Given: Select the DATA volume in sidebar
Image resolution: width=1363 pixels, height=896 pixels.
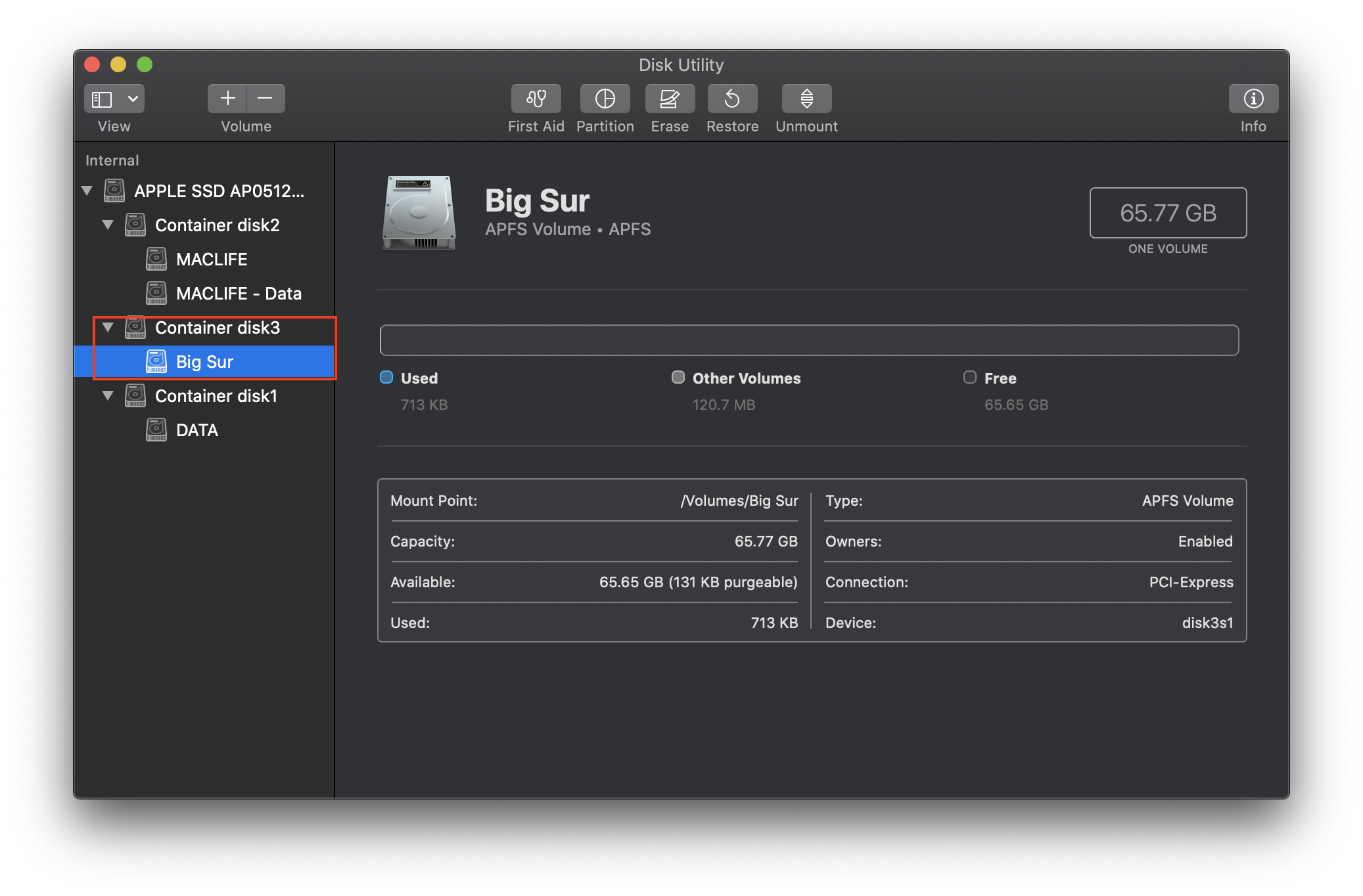Looking at the screenshot, I should (196, 430).
